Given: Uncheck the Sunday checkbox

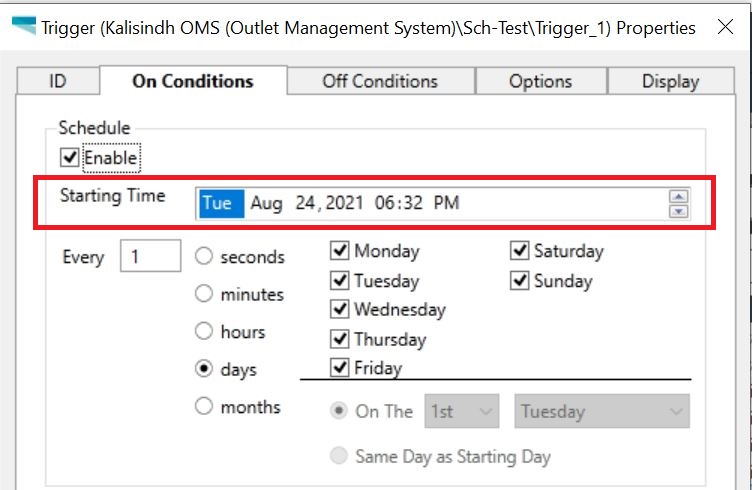Looking at the screenshot, I should point(519,281).
